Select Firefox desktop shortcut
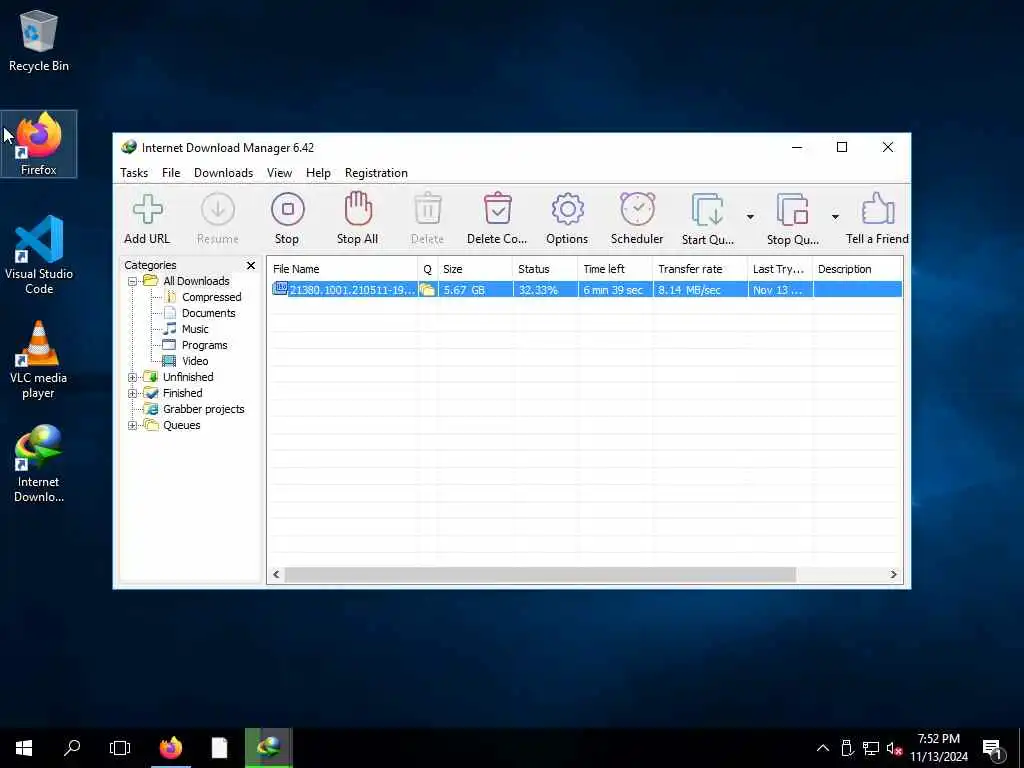The height and width of the screenshot is (768, 1024). click(39, 144)
